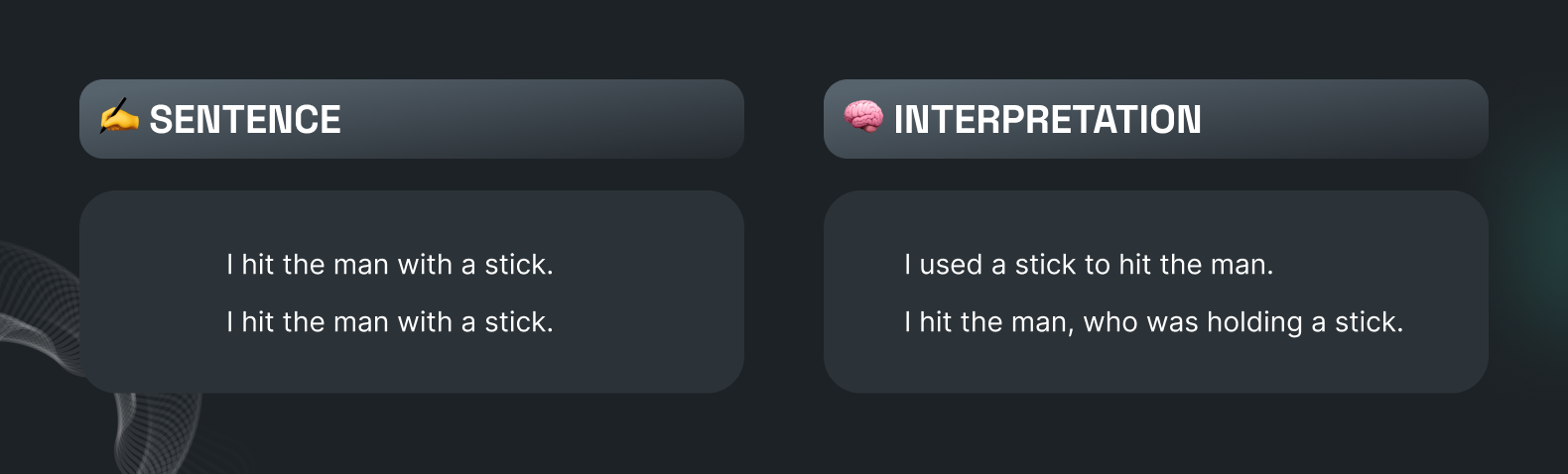Click the pink brain emoji icon

pos(863,117)
